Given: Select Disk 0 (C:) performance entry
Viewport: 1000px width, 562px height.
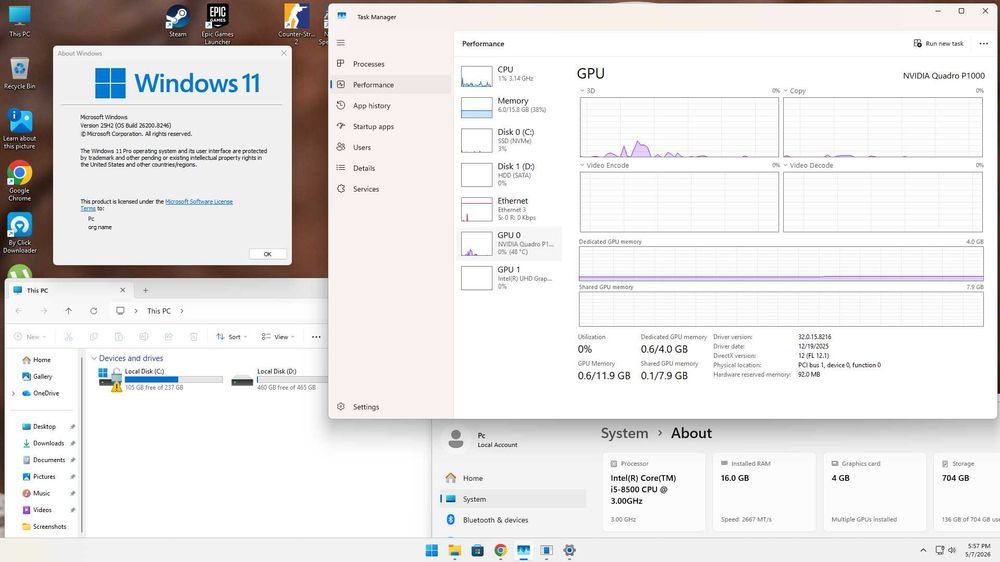Looking at the screenshot, I should click(x=510, y=140).
